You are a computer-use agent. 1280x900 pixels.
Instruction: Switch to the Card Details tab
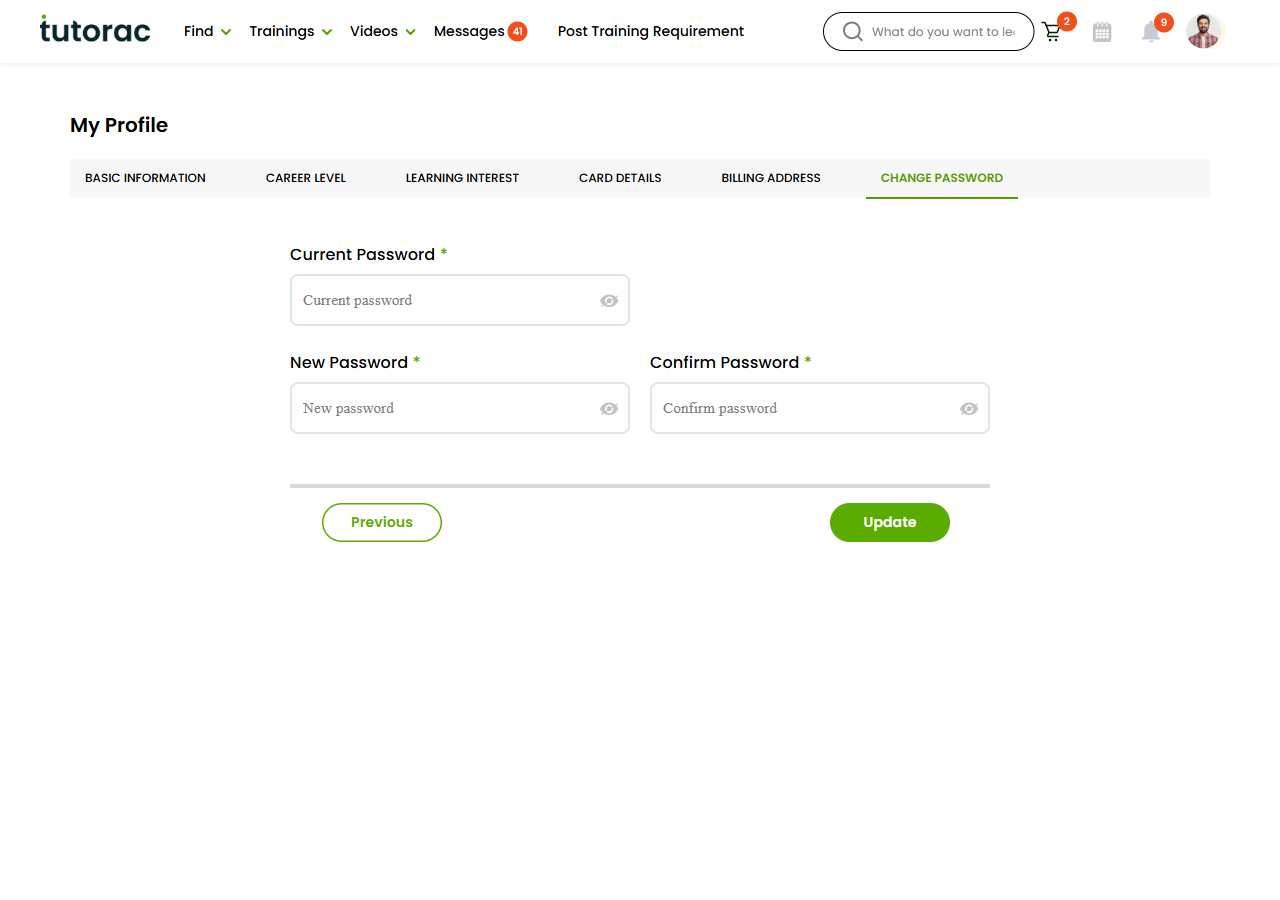click(620, 178)
